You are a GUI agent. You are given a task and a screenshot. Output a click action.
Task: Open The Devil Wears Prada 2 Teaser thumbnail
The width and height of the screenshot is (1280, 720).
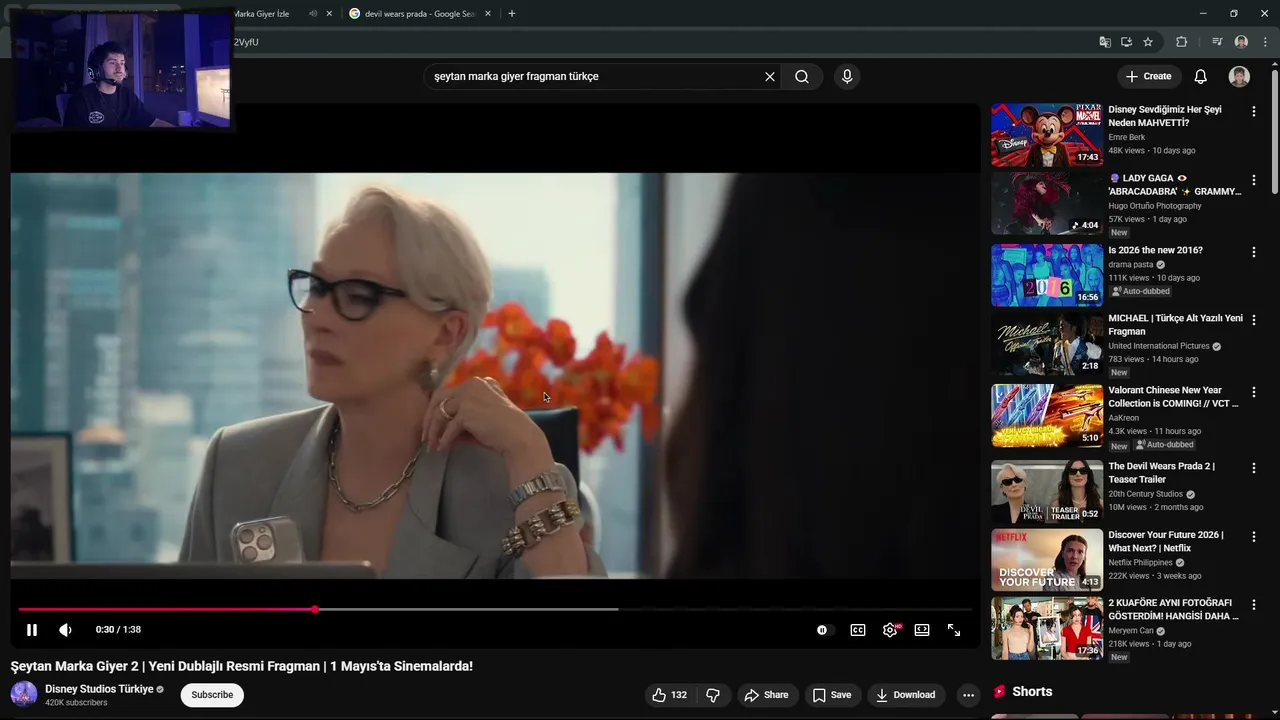click(1047, 491)
